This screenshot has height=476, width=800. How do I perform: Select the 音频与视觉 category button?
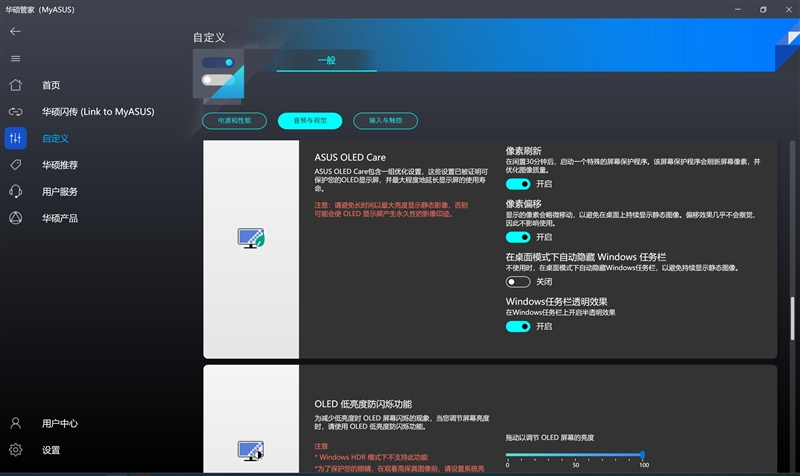pos(310,121)
